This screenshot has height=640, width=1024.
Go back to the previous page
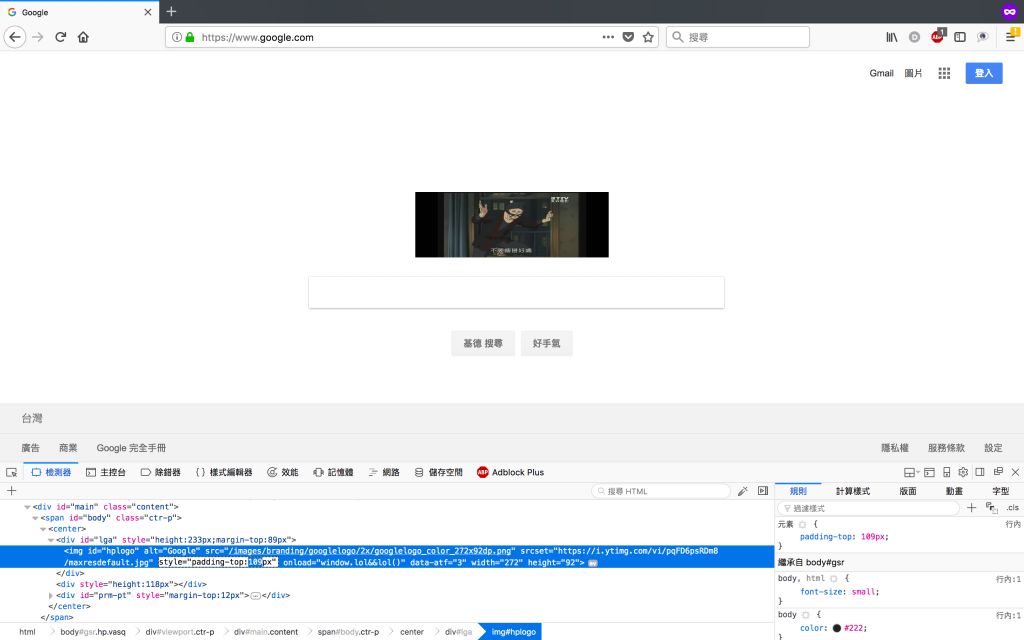pos(15,37)
